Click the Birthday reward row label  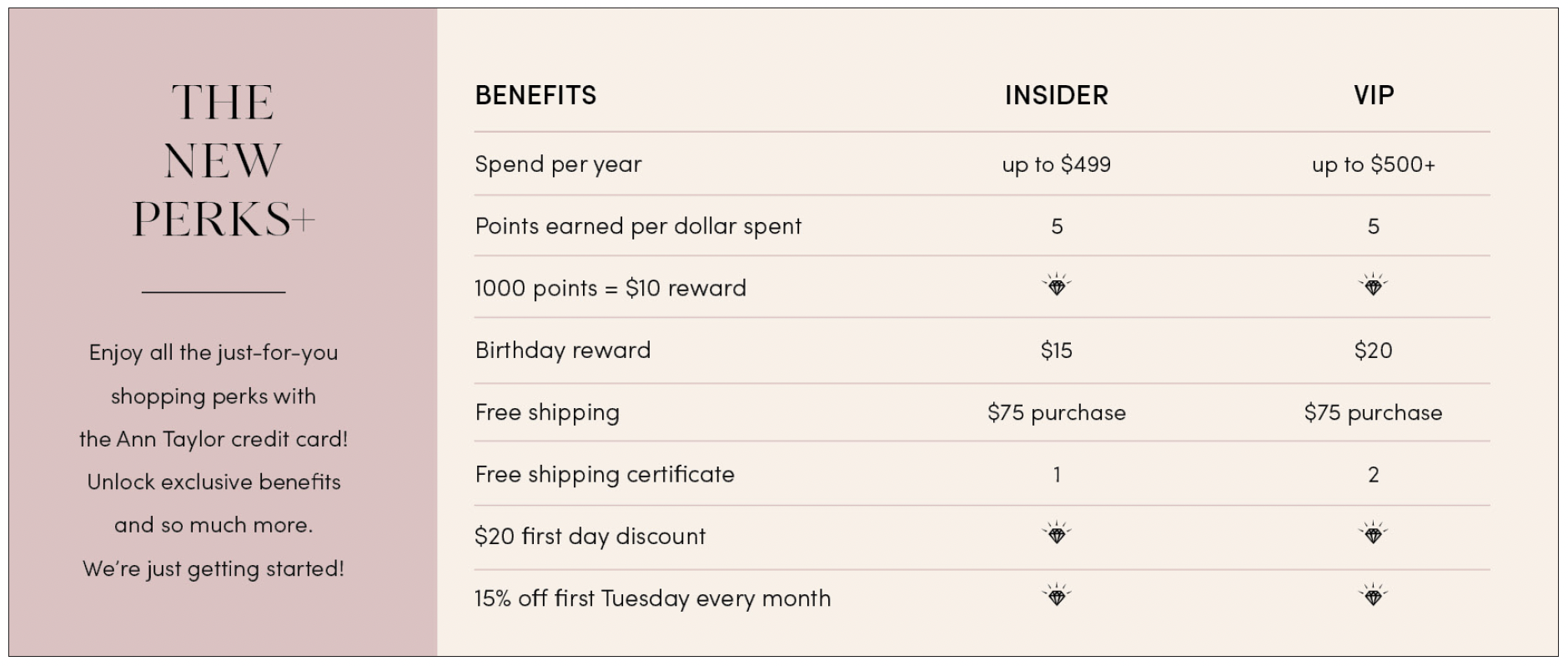pos(562,350)
